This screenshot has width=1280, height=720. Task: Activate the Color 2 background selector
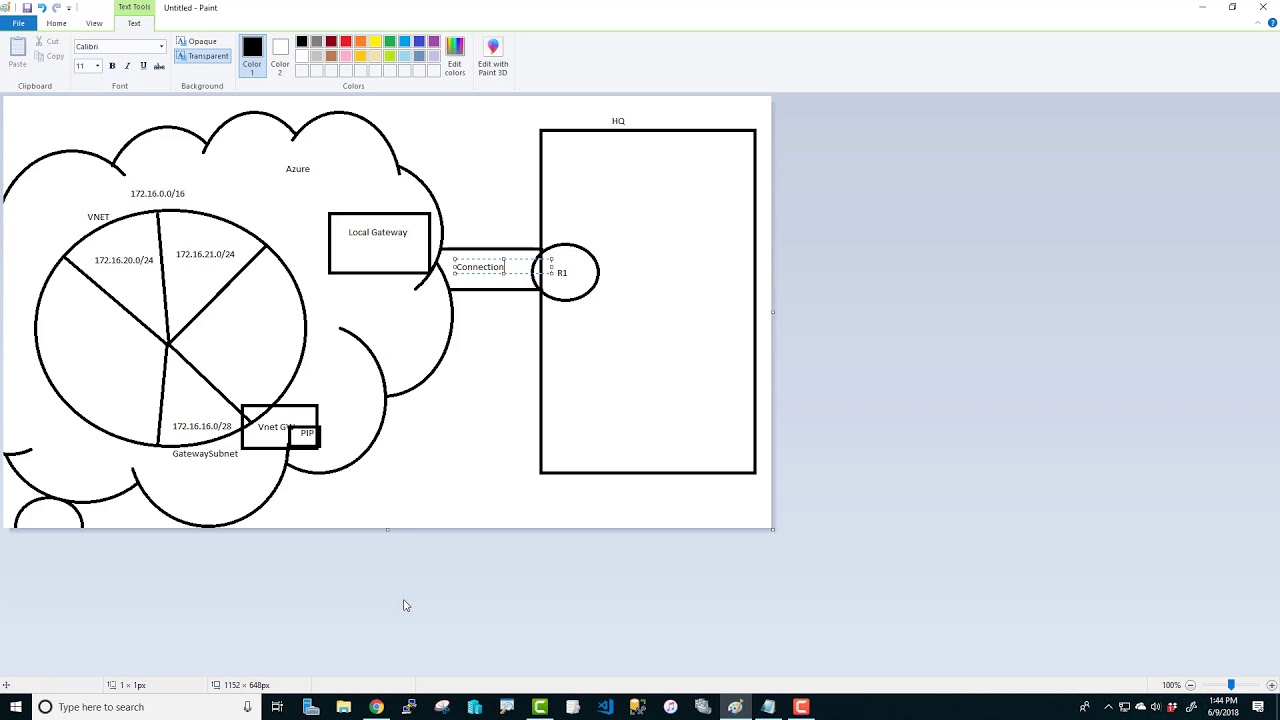280,55
